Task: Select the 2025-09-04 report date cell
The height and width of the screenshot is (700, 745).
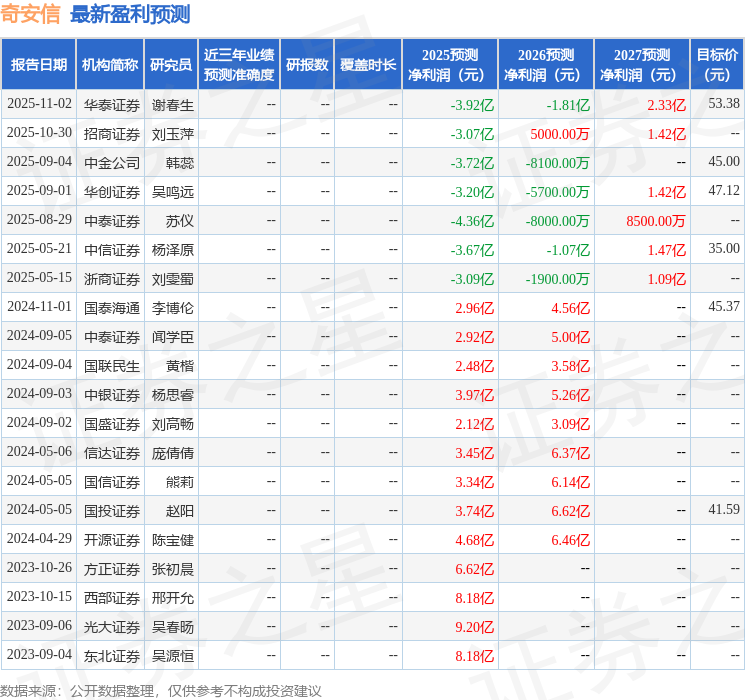Action: [39, 162]
